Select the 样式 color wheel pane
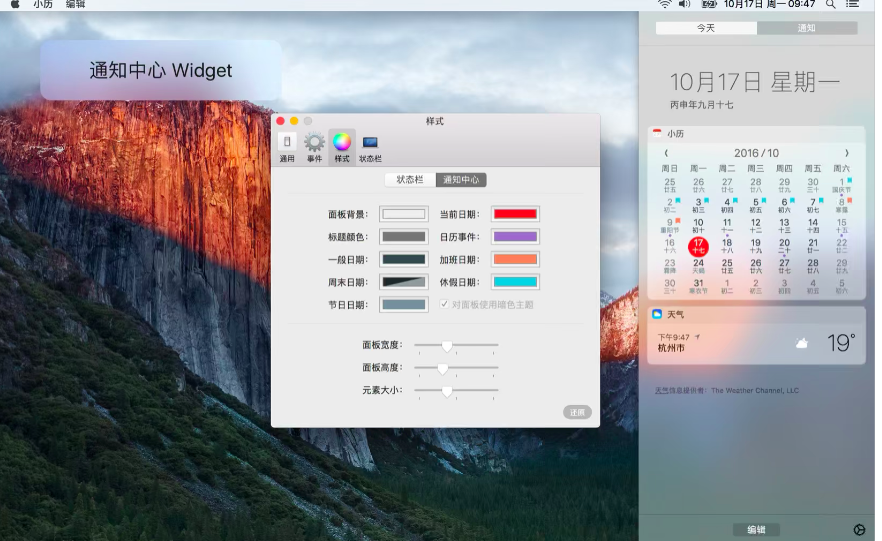The height and width of the screenshot is (541, 882). click(x=342, y=146)
